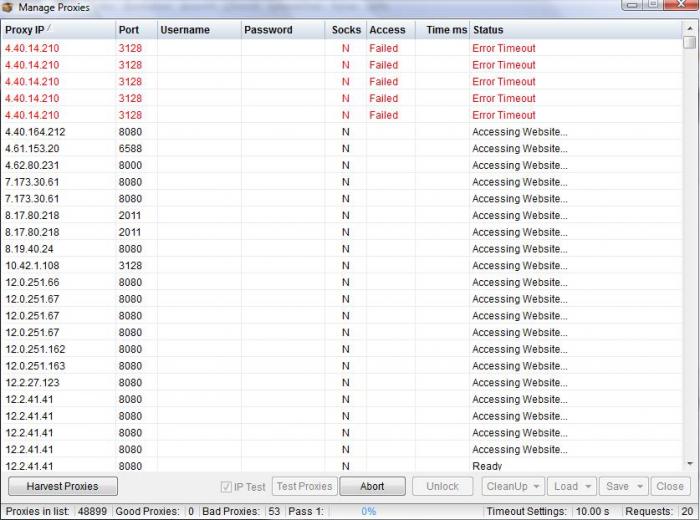Sort by the Username column header
This screenshot has height=520, width=700.
pos(199,30)
